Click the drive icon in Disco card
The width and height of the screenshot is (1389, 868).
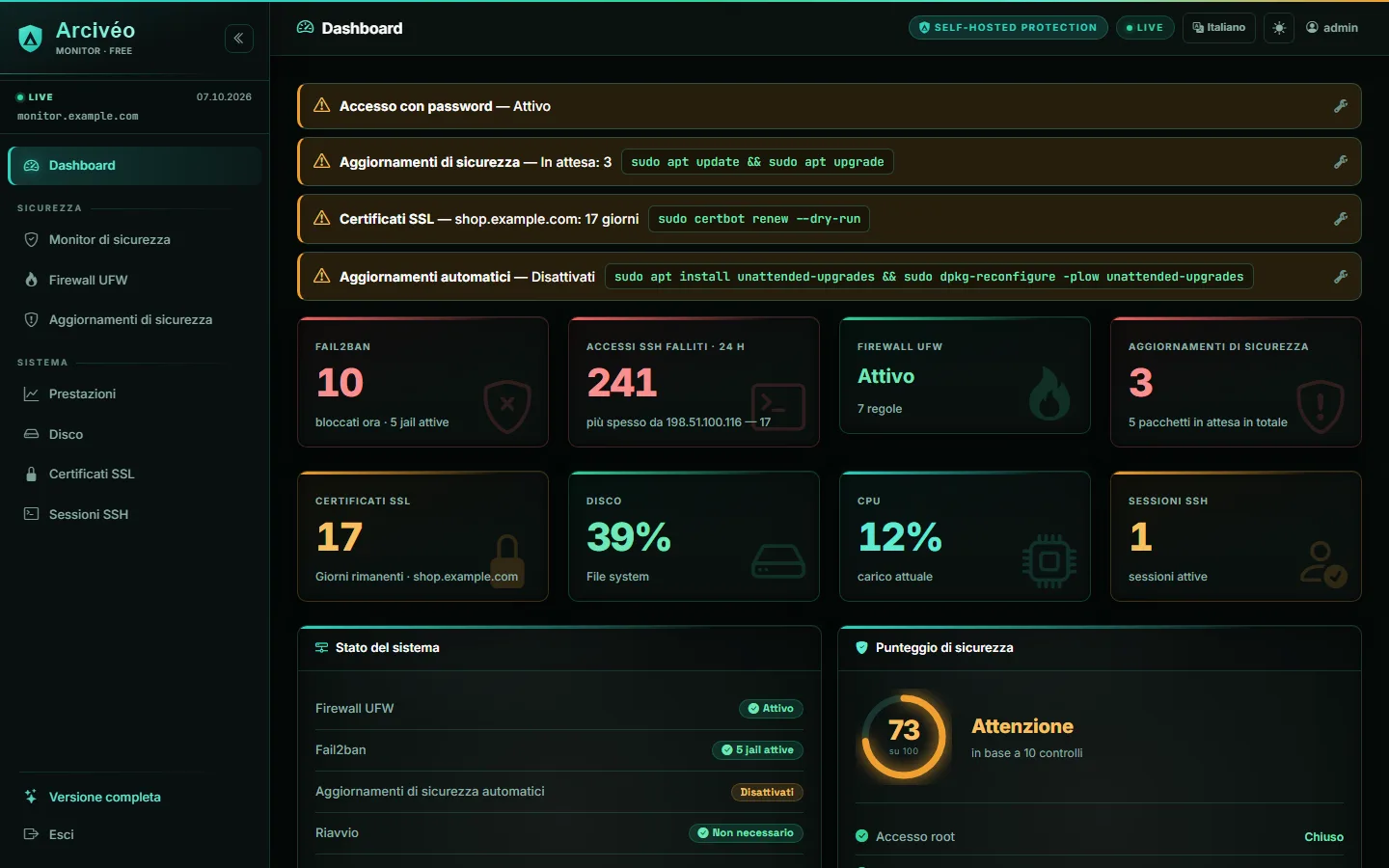click(777, 560)
